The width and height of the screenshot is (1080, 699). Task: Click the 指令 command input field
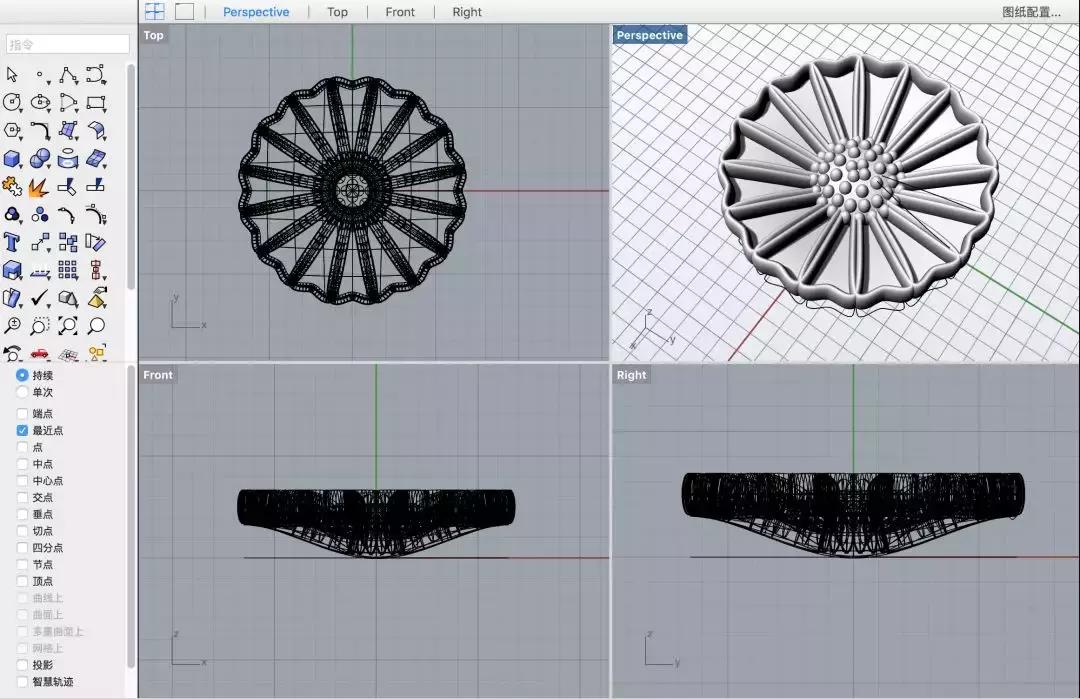click(x=68, y=44)
